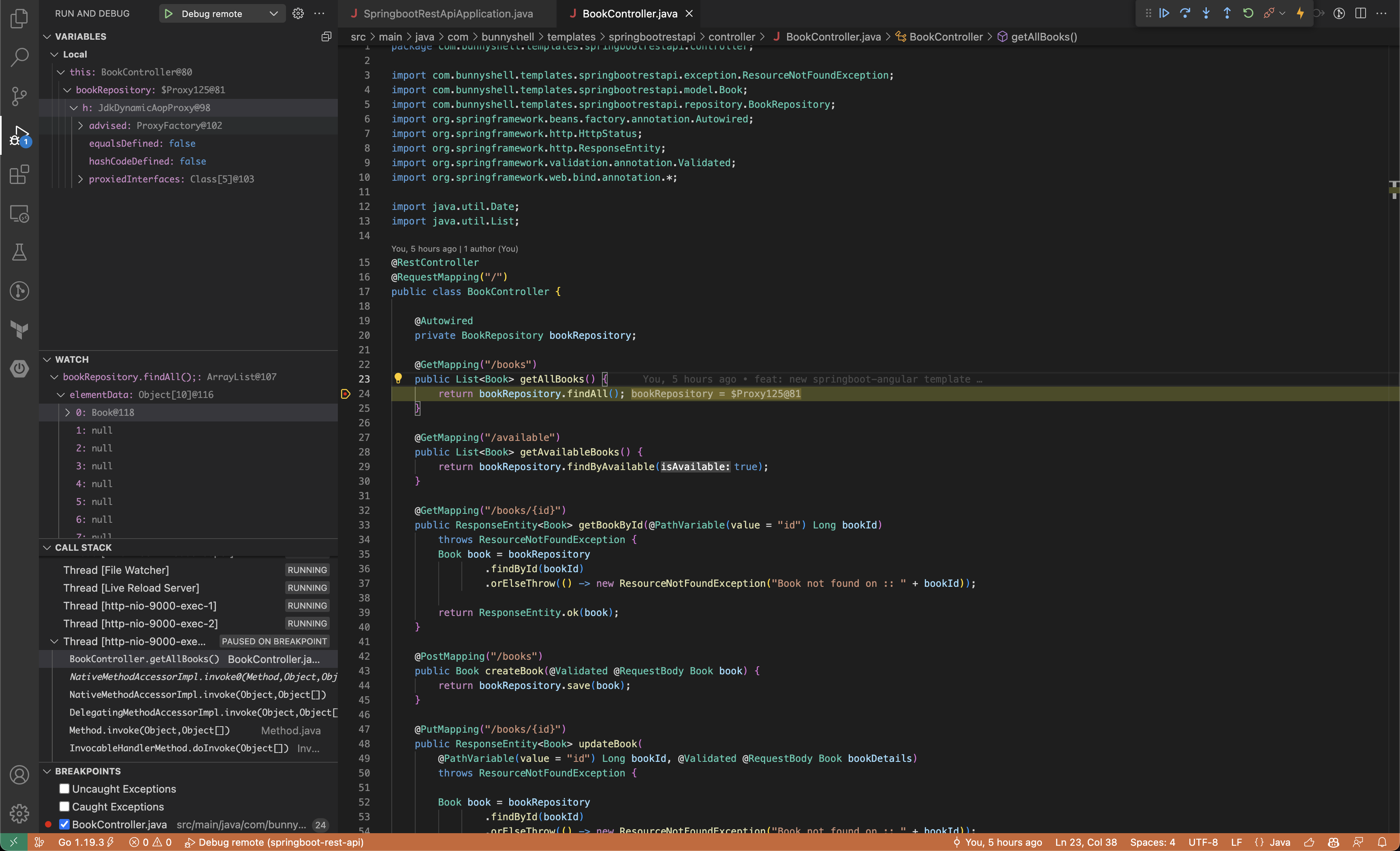Screen dimensions: 1400x851
Task: Continue debugging execution
Action: [1164, 13]
